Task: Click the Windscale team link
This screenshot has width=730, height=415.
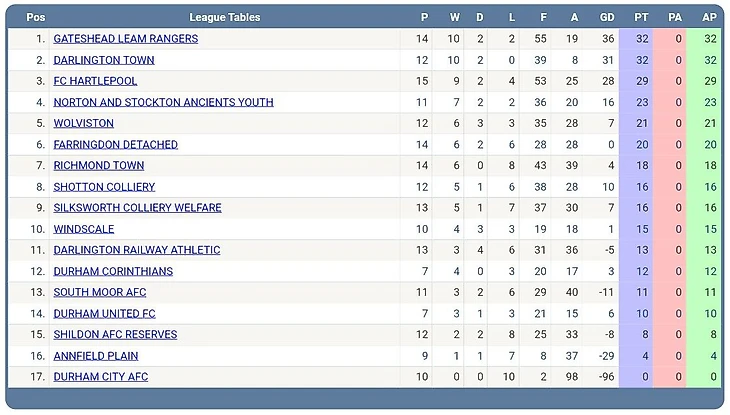Action: click(x=83, y=229)
